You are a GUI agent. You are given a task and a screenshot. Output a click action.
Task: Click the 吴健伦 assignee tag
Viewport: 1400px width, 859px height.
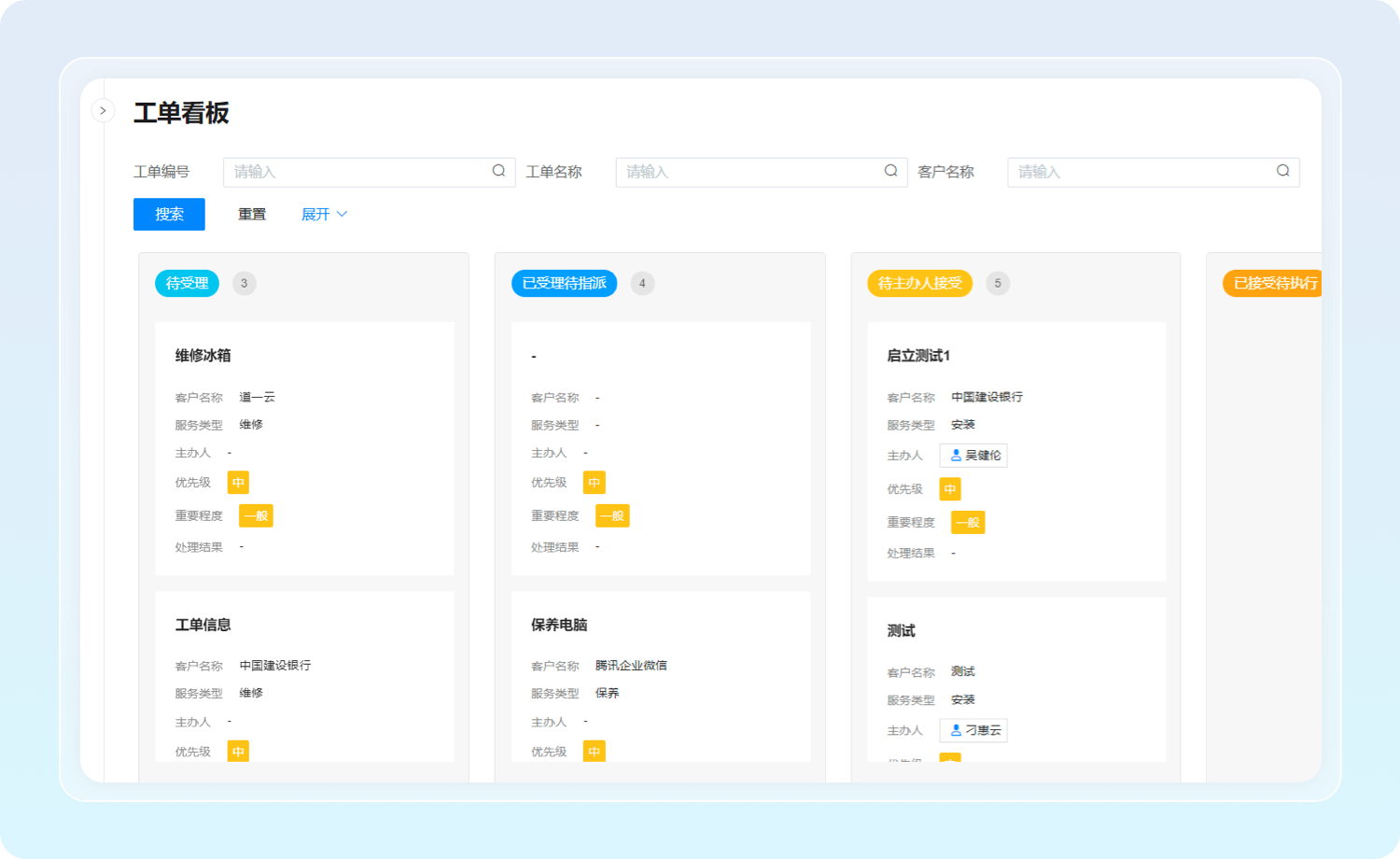[973, 456]
